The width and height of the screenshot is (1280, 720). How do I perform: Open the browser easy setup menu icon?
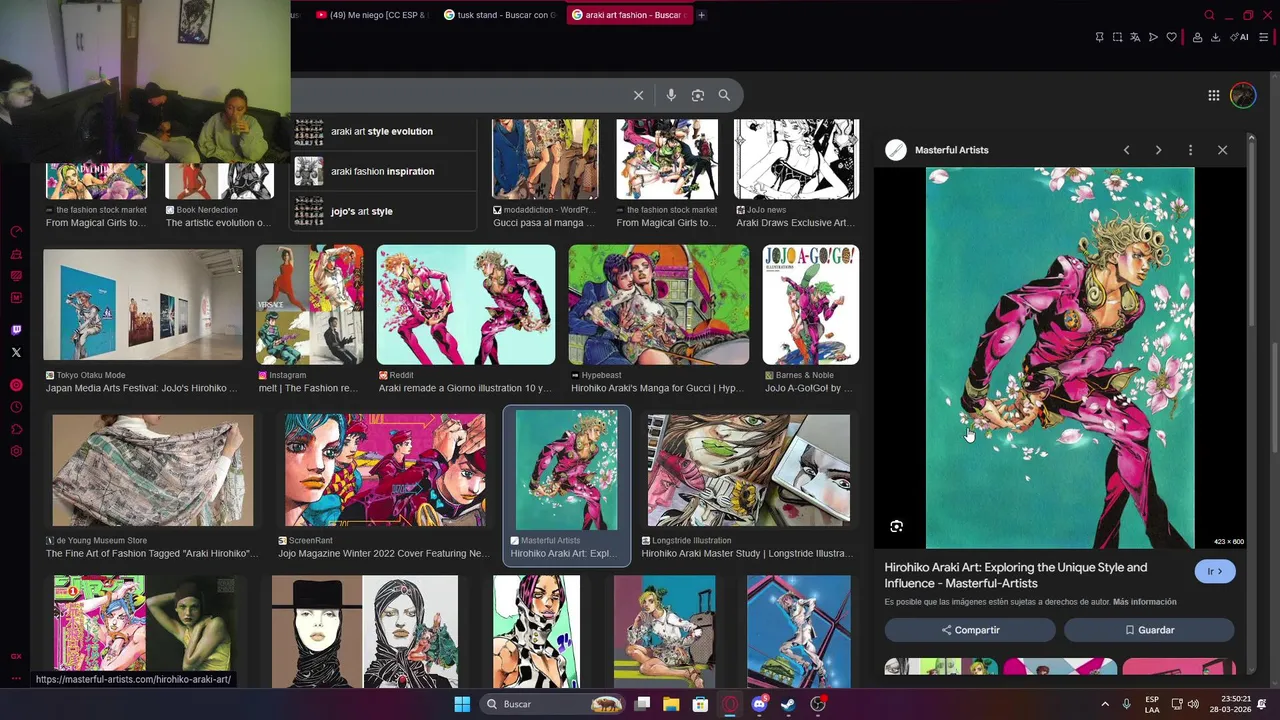(x=1263, y=37)
